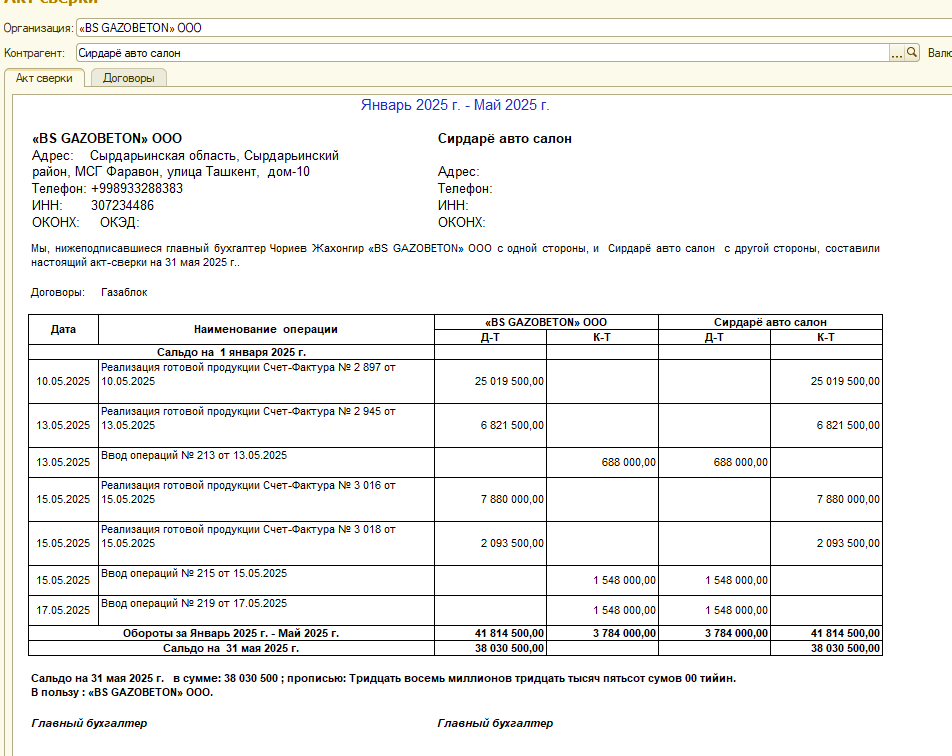Click the Договоры: Газаблок line

(89, 292)
